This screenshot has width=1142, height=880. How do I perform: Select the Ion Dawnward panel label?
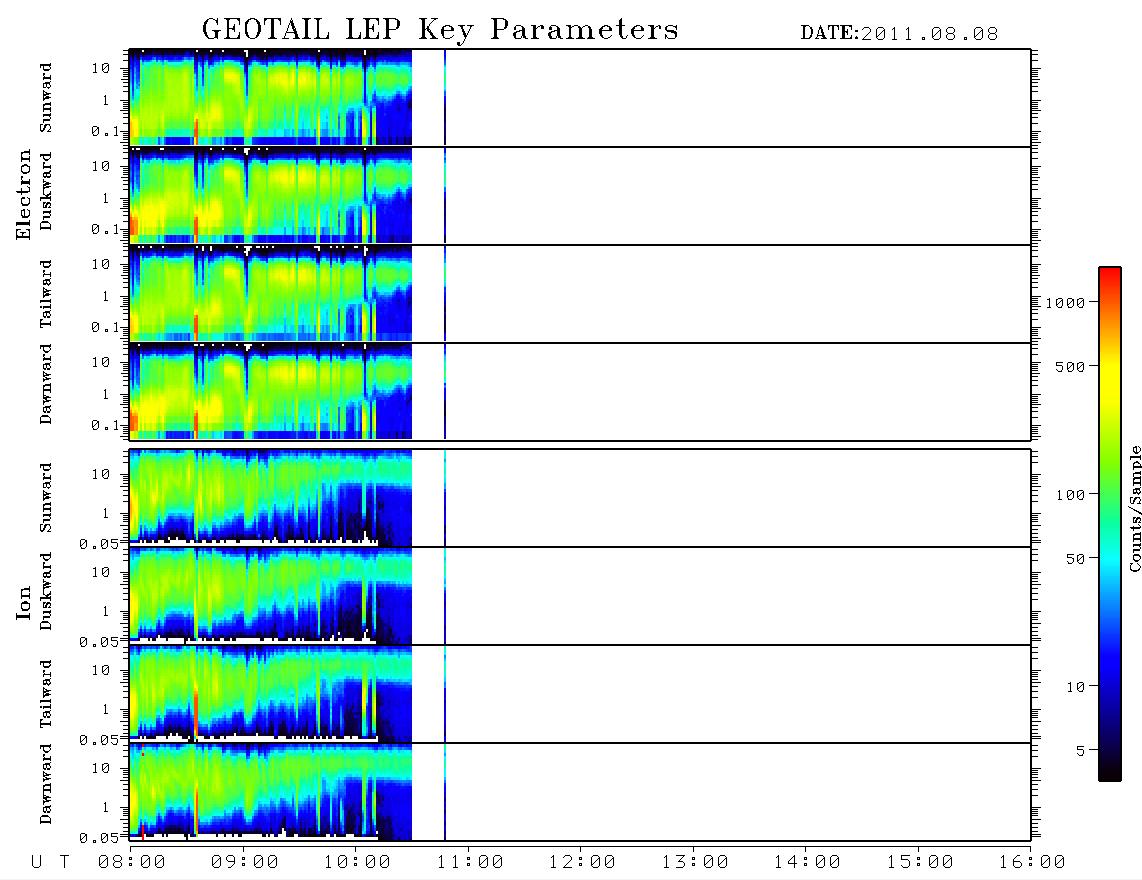(x=46, y=784)
